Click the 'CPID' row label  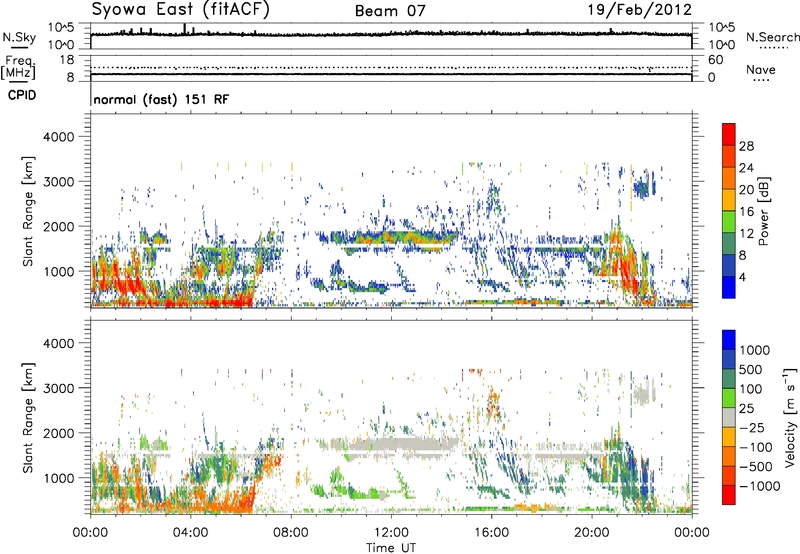coord(22,95)
